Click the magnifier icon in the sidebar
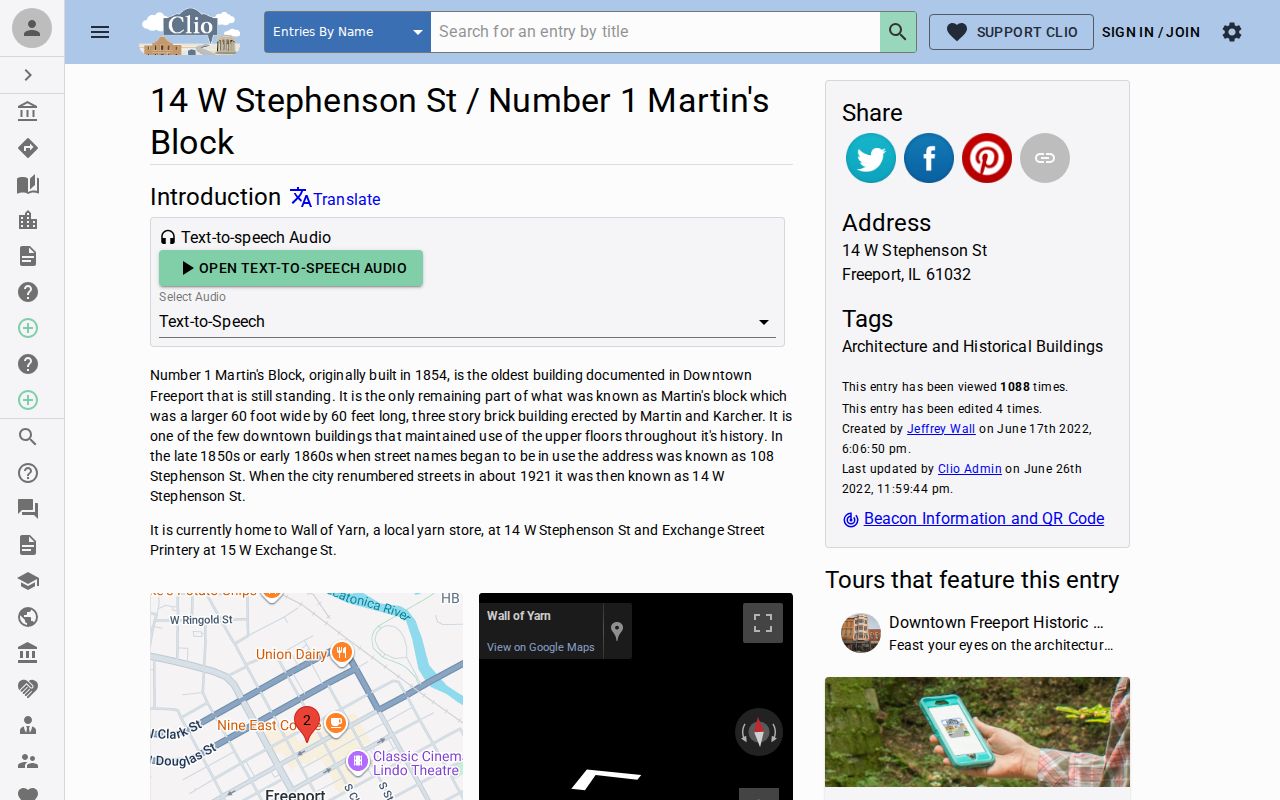This screenshot has height=800, width=1280. pyautogui.click(x=28, y=437)
